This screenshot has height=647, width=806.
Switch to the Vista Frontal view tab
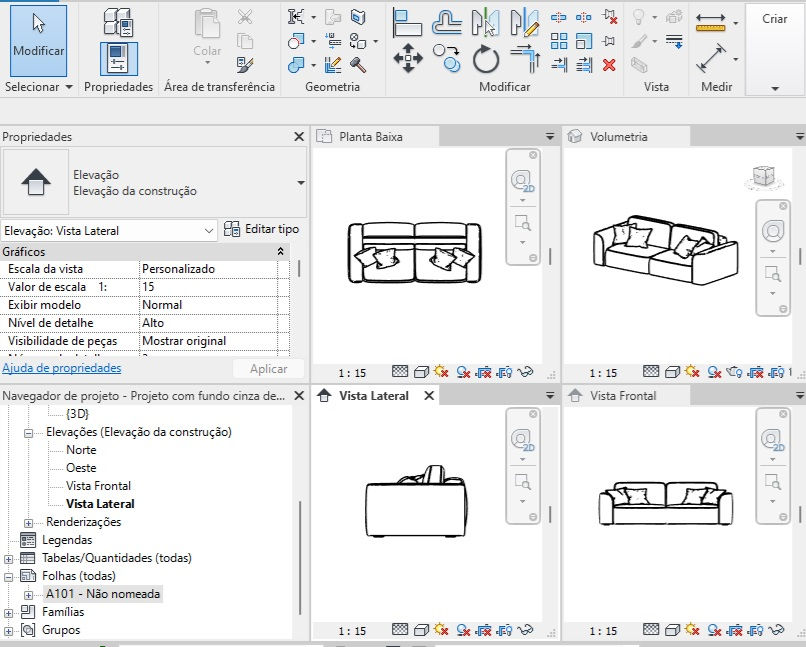pyautogui.click(x=626, y=396)
